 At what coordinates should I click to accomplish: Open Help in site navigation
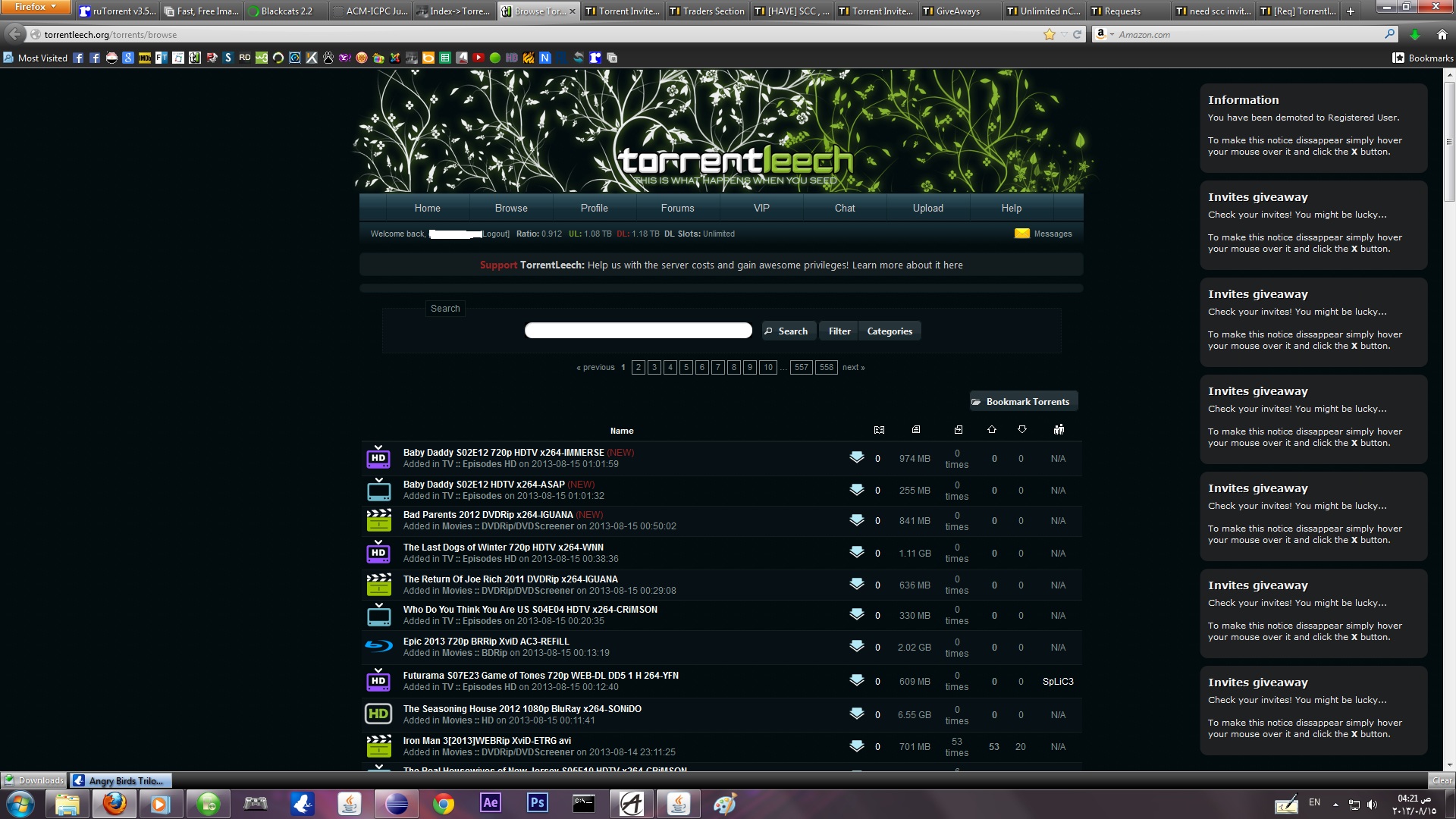[x=1011, y=208]
